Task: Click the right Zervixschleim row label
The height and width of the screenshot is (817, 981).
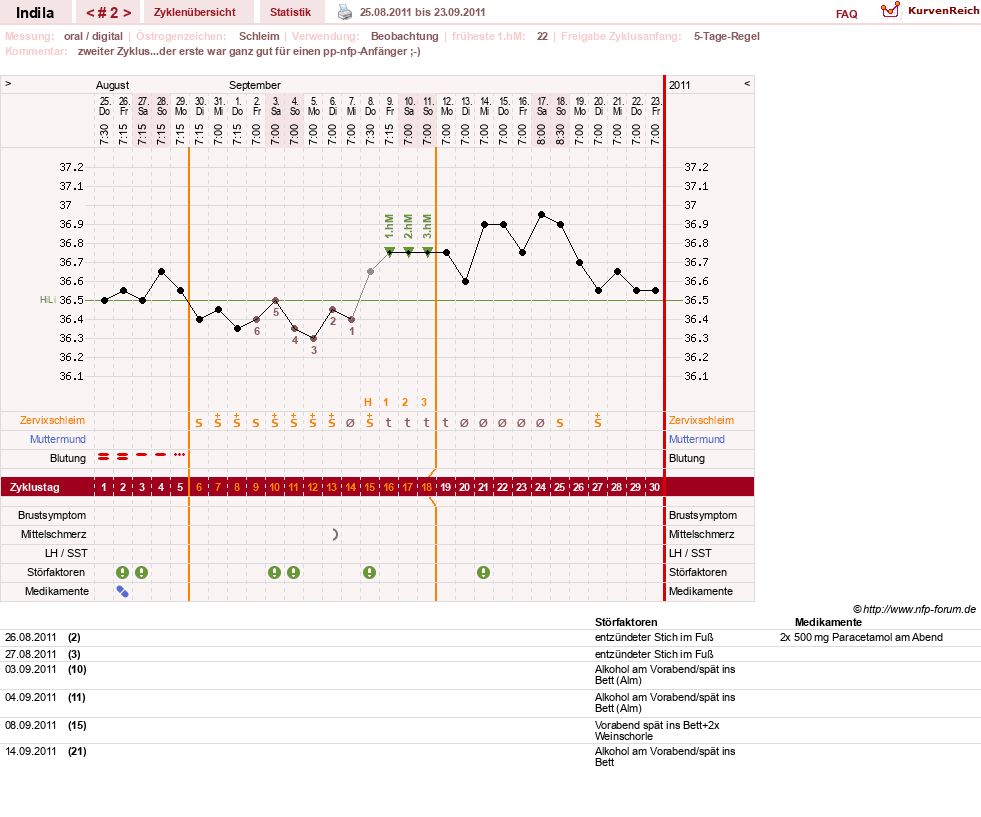Action: pos(701,420)
